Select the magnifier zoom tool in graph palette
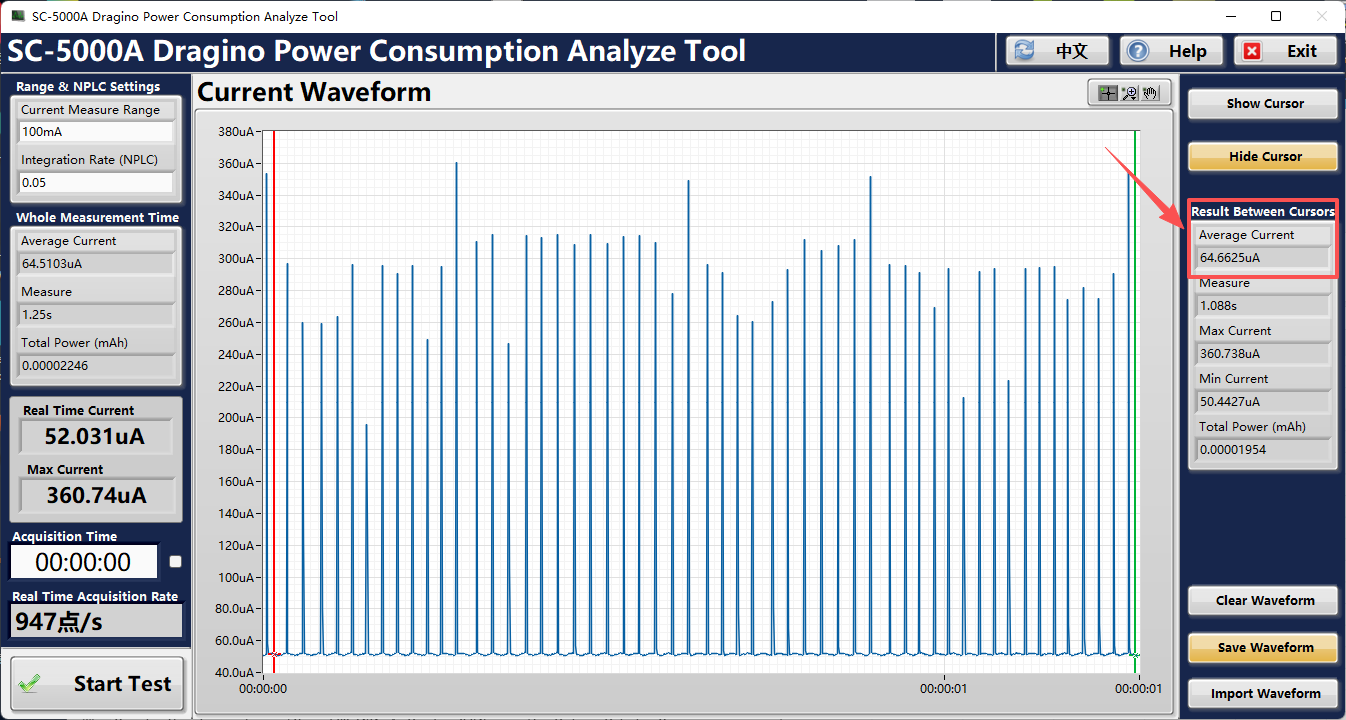Viewport: 1346px width, 720px height. tap(1129, 93)
